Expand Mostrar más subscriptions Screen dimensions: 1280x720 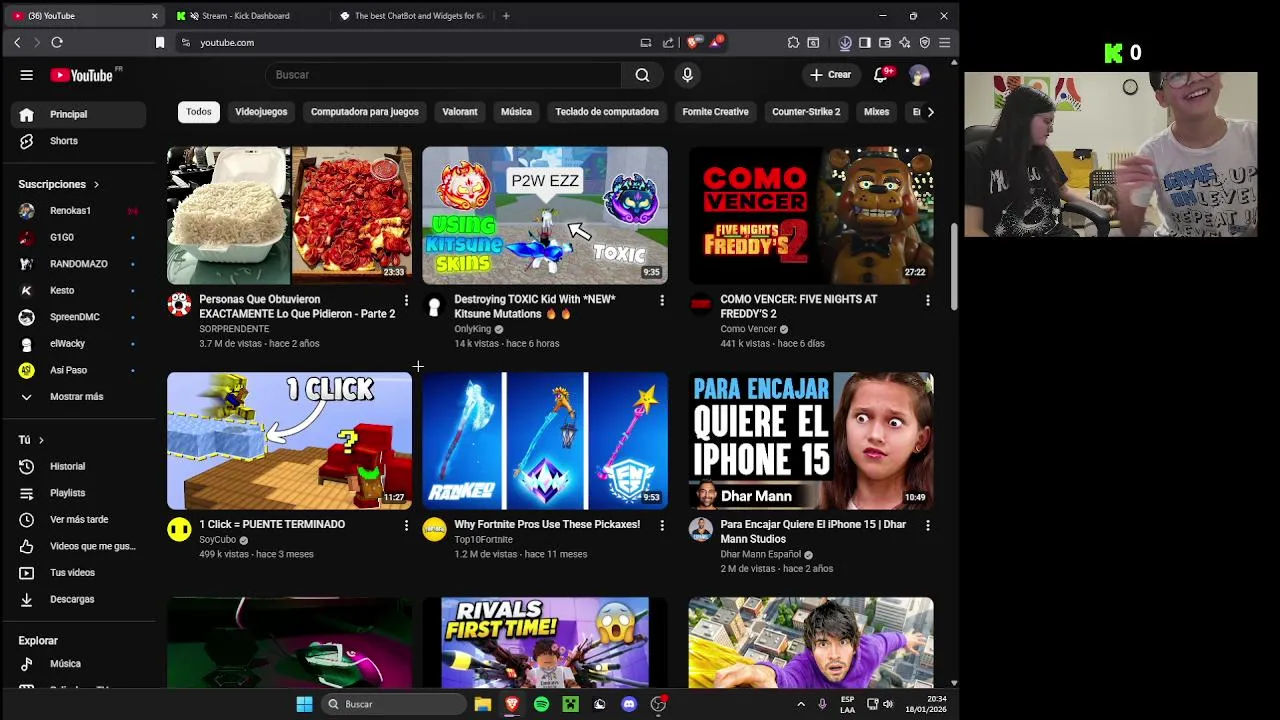(80, 397)
